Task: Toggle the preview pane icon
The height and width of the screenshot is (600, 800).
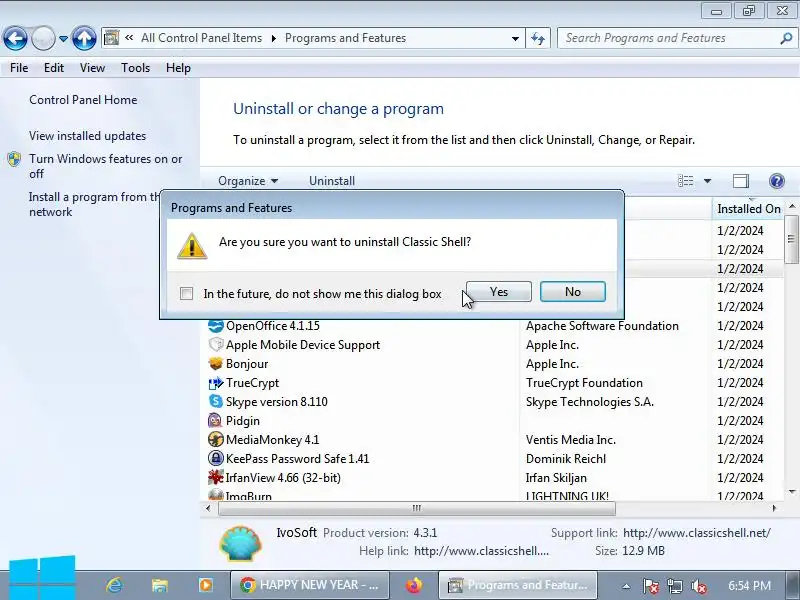Action: coord(741,181)
